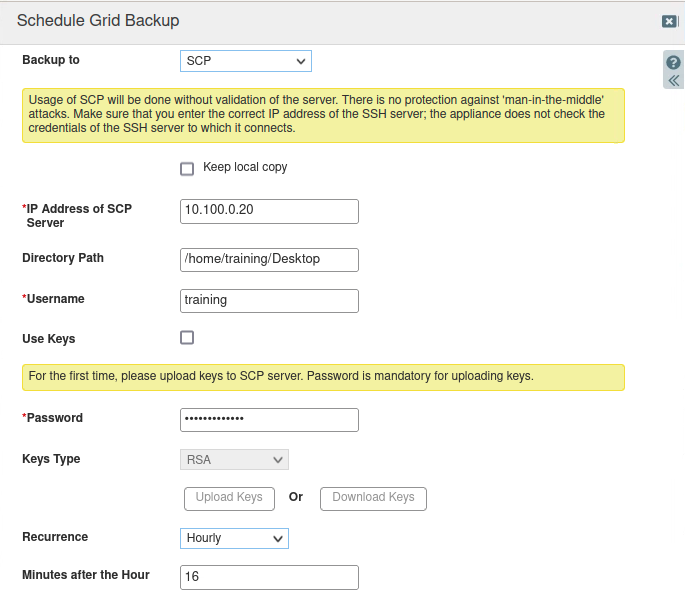The width and height of the screenshot is (685, 598).
Task: Click the Recurrence label
Action: [55, 537]
